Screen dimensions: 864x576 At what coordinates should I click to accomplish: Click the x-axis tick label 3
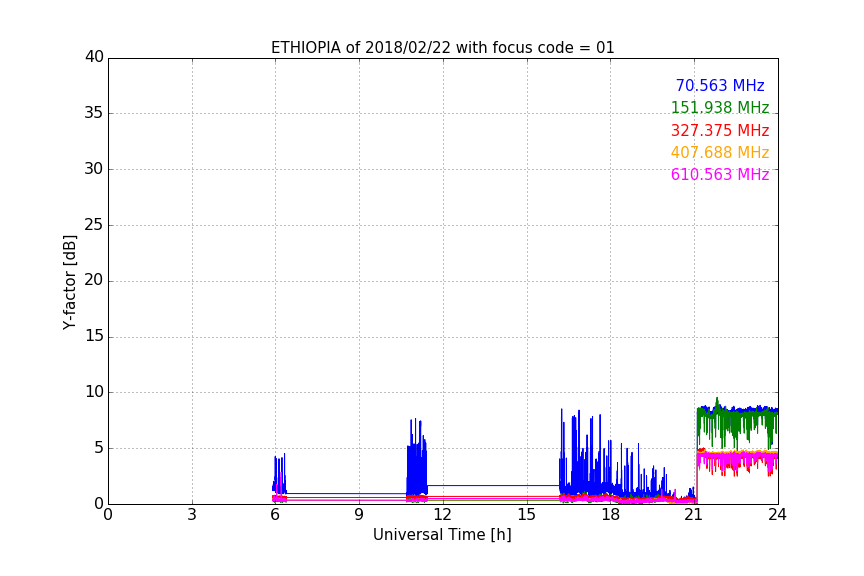tap(192, 515)
